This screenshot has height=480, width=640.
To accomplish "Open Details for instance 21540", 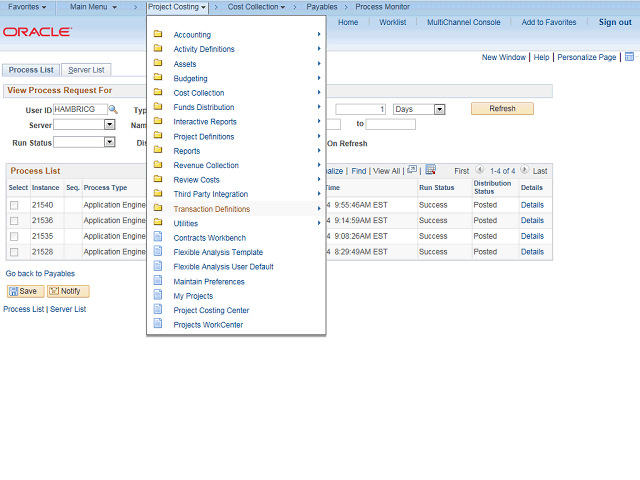I will coord(532,205).
